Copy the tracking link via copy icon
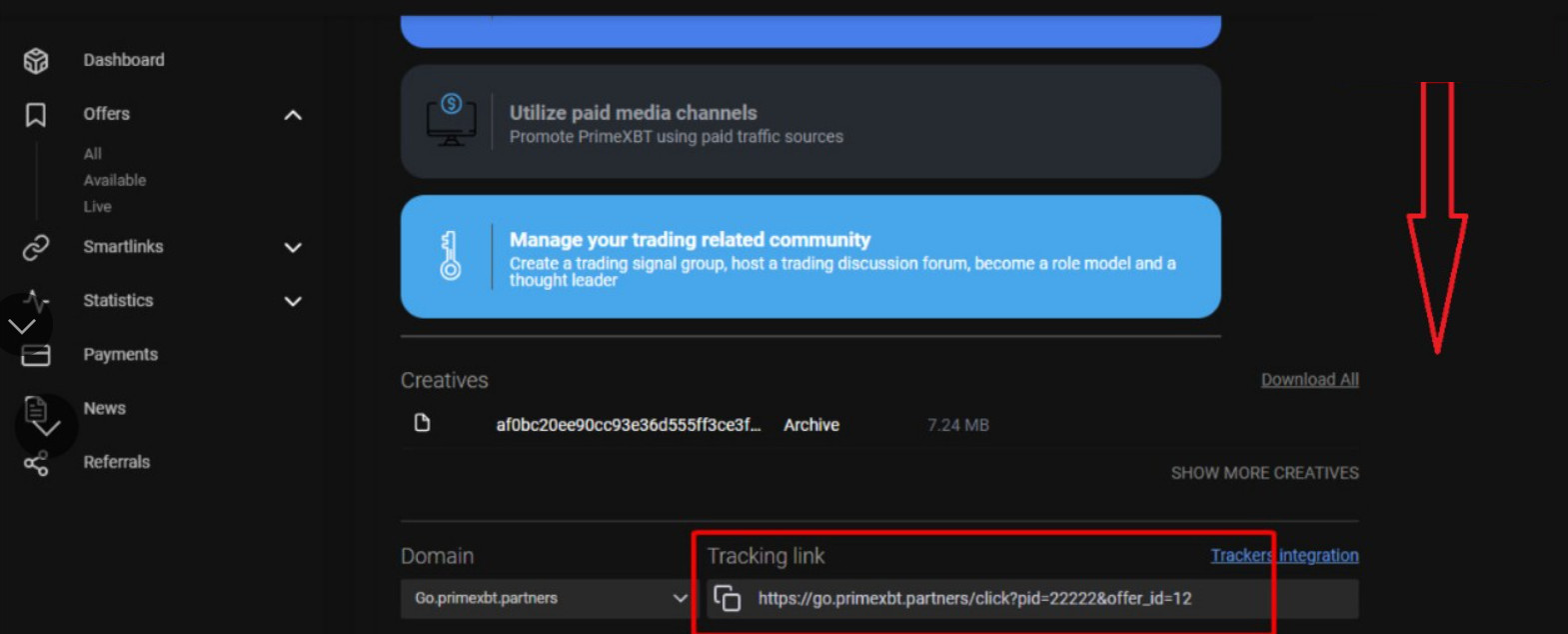The image size is (1568, 634). [x=728, y=598]
